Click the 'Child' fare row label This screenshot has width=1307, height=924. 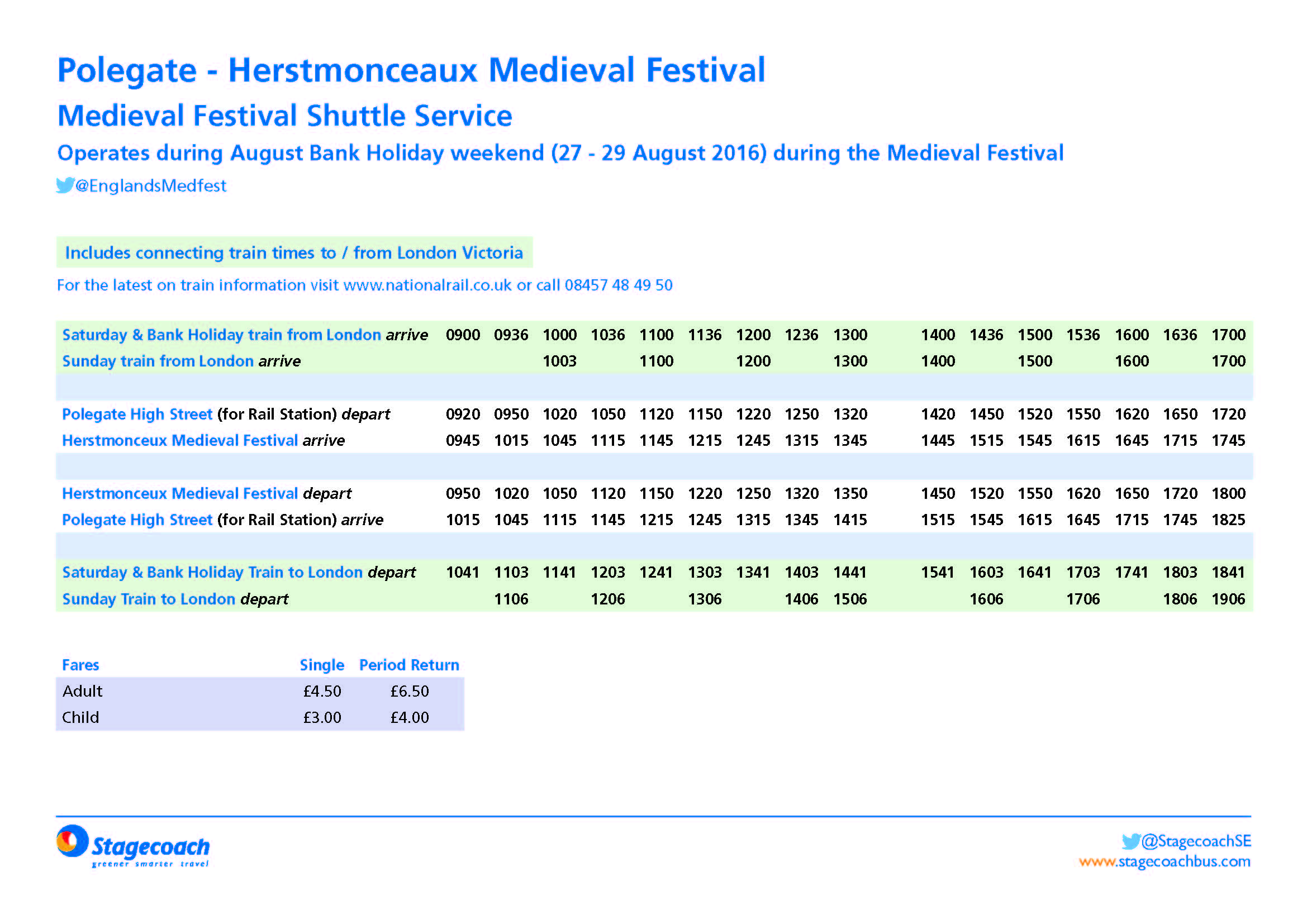coord(80,717)
